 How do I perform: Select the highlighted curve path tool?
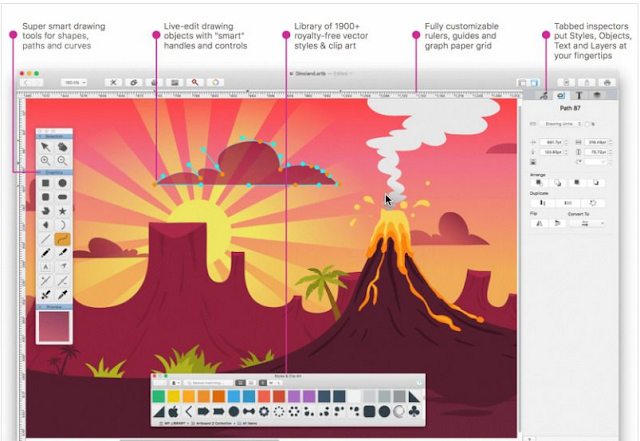[62, 239]
